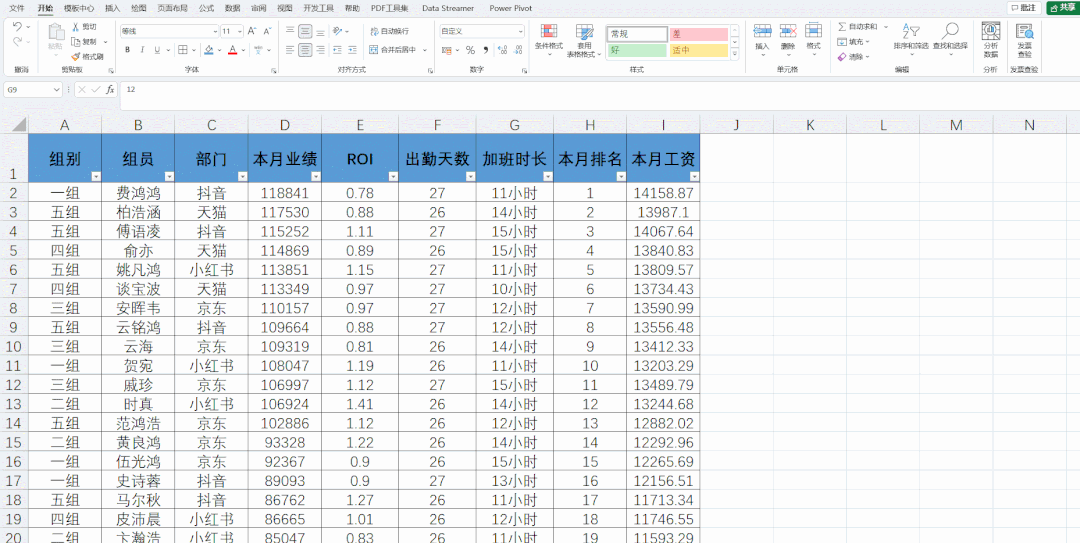
Task: Open text orientation tool
Action: pos(338,31)
